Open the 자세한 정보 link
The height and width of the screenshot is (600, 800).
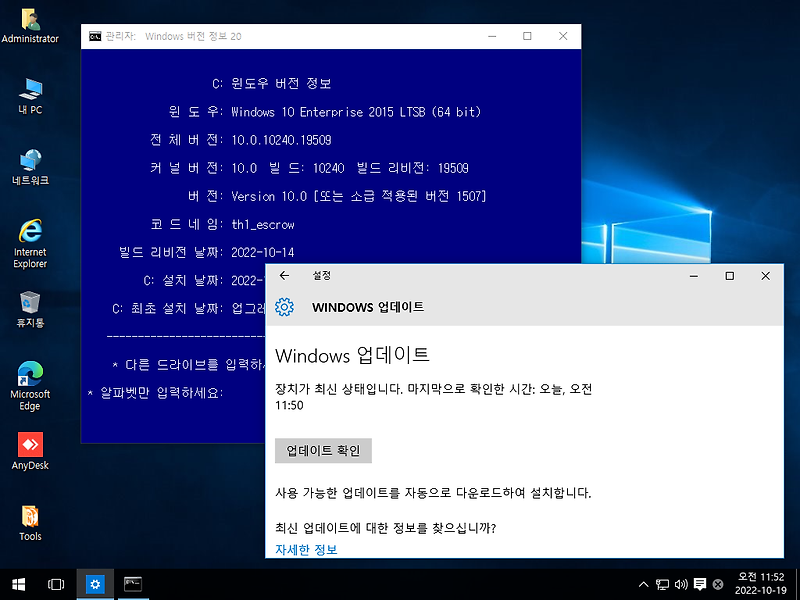tap(306, 549)
